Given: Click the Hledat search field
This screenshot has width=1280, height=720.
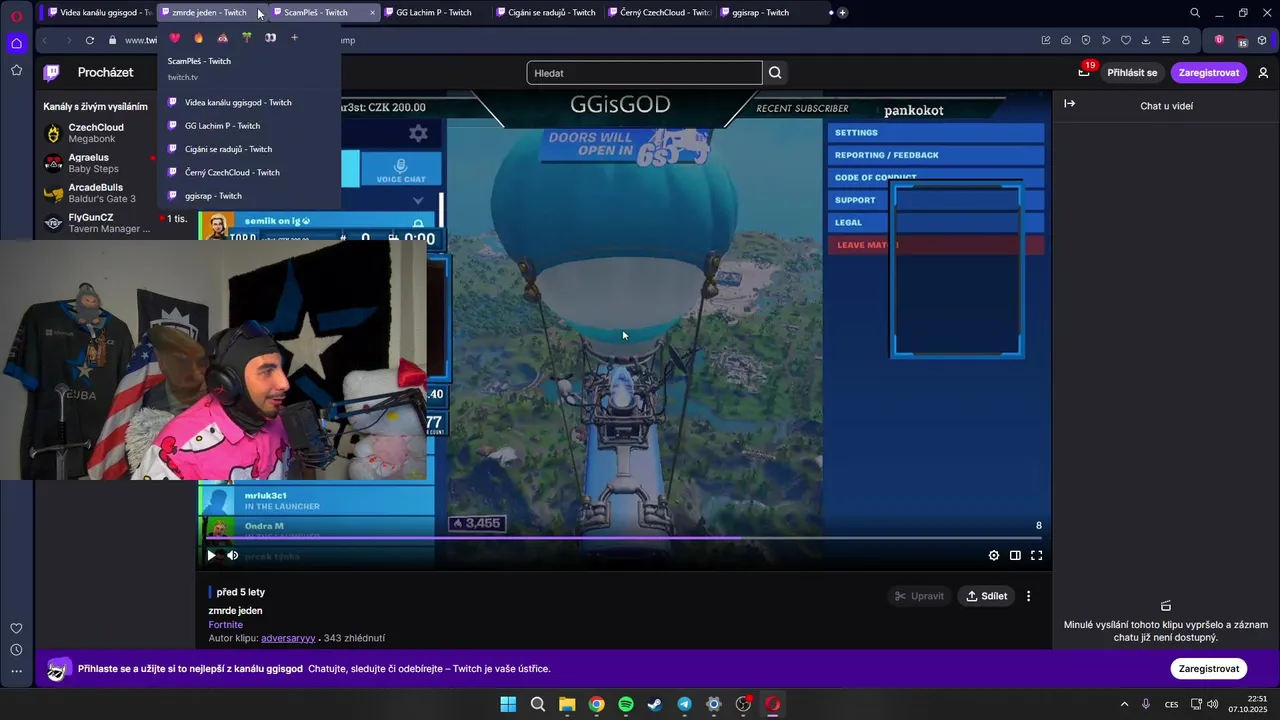Looking at the screenshot, I should pyautogui.click(x=645, y=73).
